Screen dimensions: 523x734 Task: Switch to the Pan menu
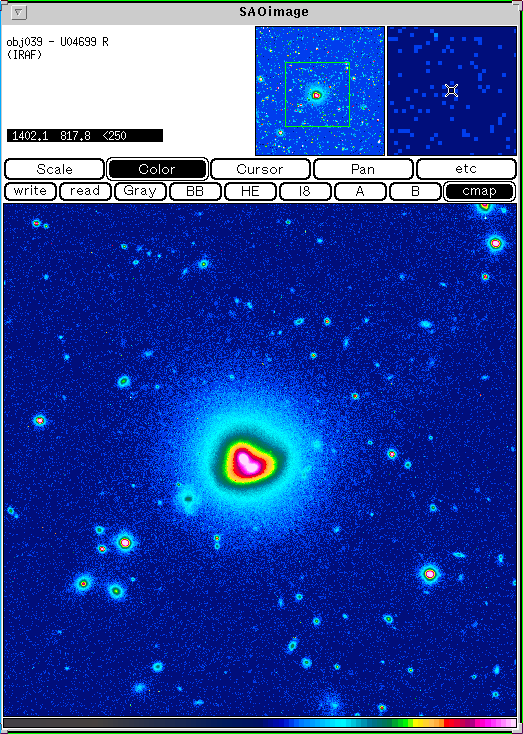[363, 169]
